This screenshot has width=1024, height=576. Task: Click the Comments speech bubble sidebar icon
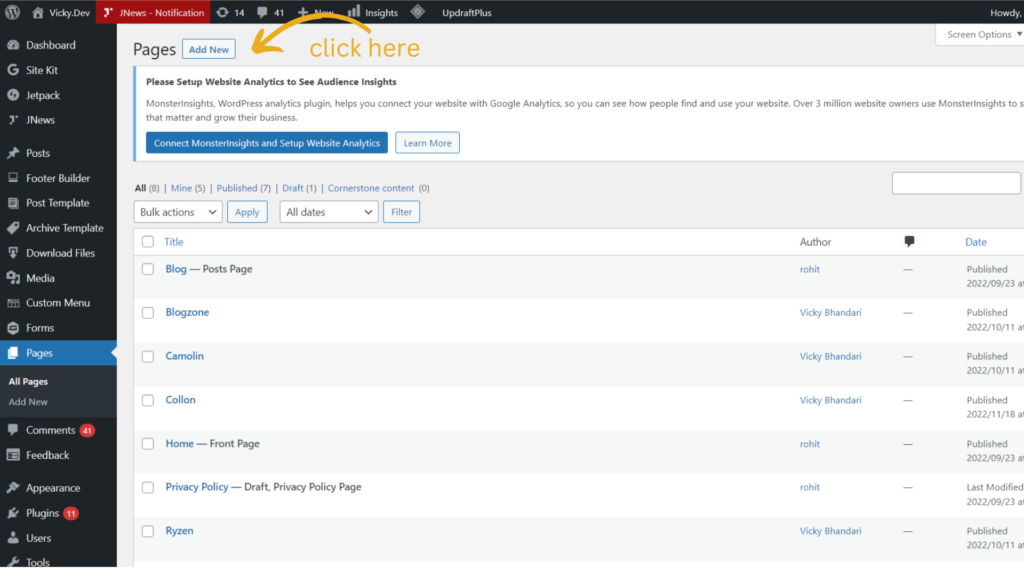[13, 430]
